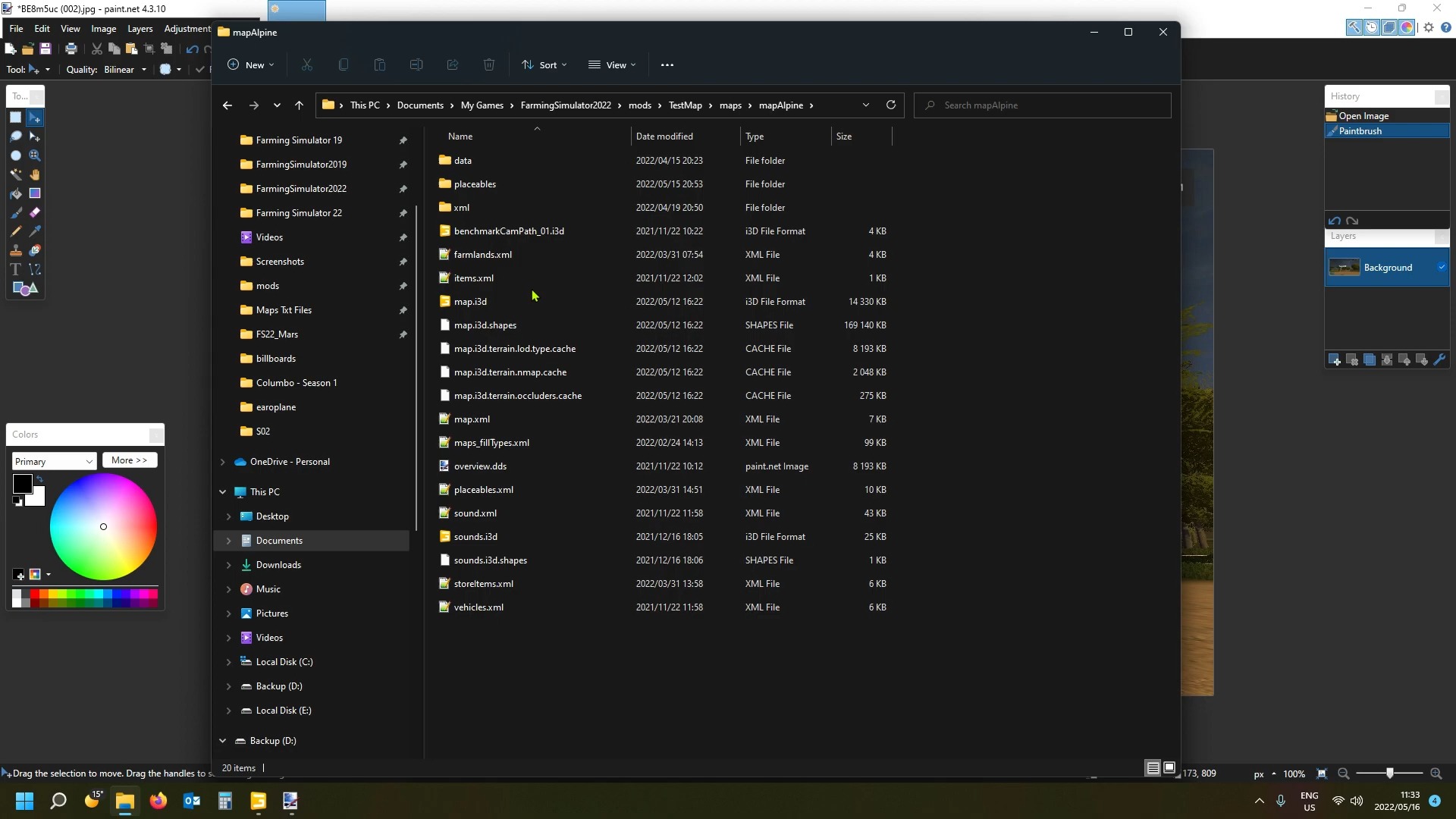The width and height of the screenshot is (1456, 819).
Task: Select the Pencil tool in paint.net
Action: tap(15, 231)
